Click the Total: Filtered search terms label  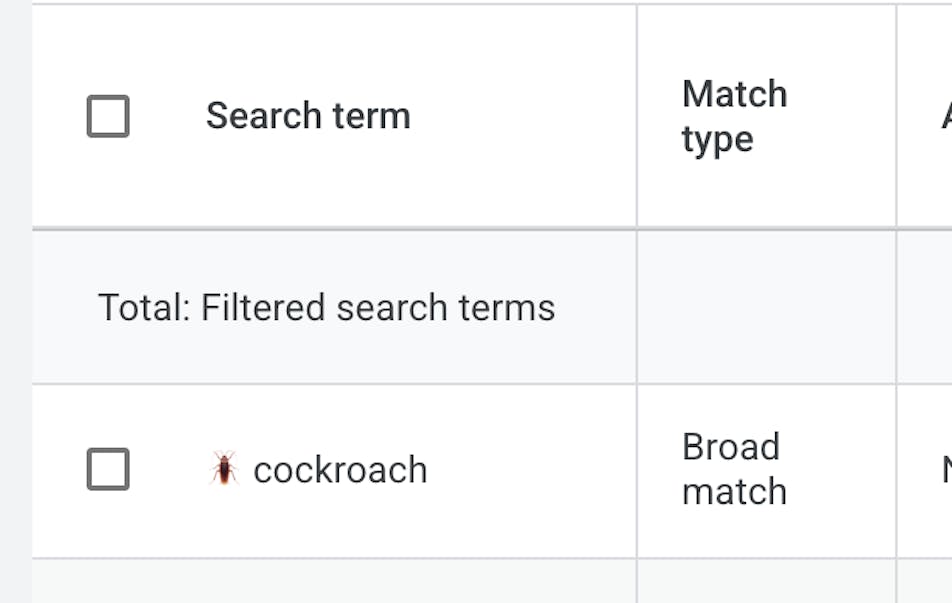tap(326, 307)
